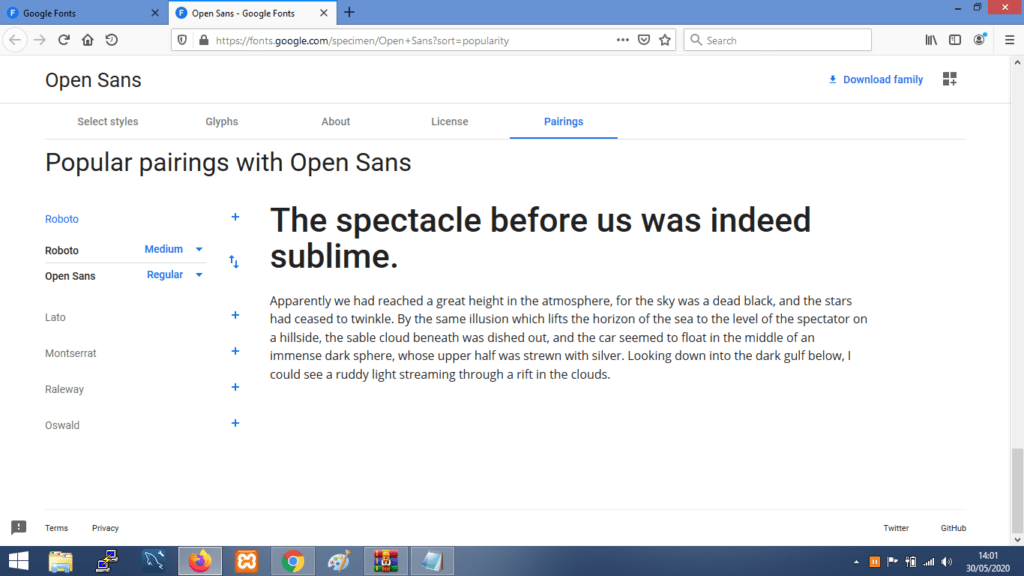View site security padlock info

pos(204,40)
